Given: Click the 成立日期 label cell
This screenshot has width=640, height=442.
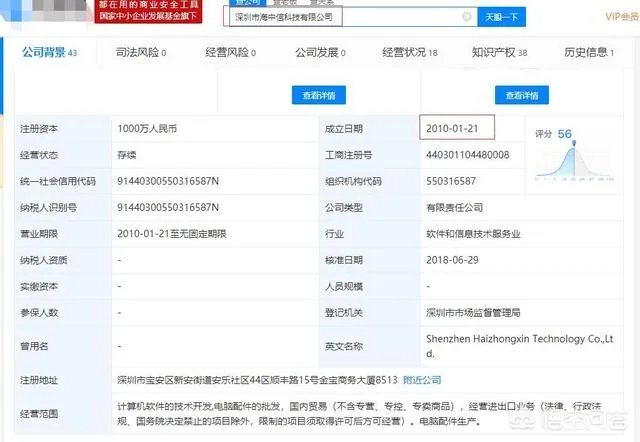Looking at the screenshot, I should pyautogui.click(x=369, y=129).
